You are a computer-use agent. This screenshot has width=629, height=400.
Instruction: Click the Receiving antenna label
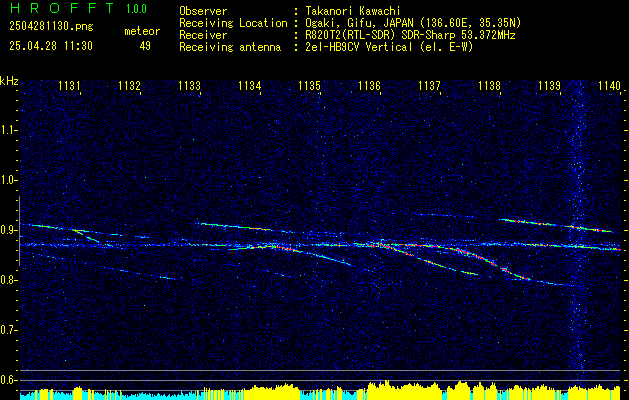pyautogui.click(x=230, y=47)
